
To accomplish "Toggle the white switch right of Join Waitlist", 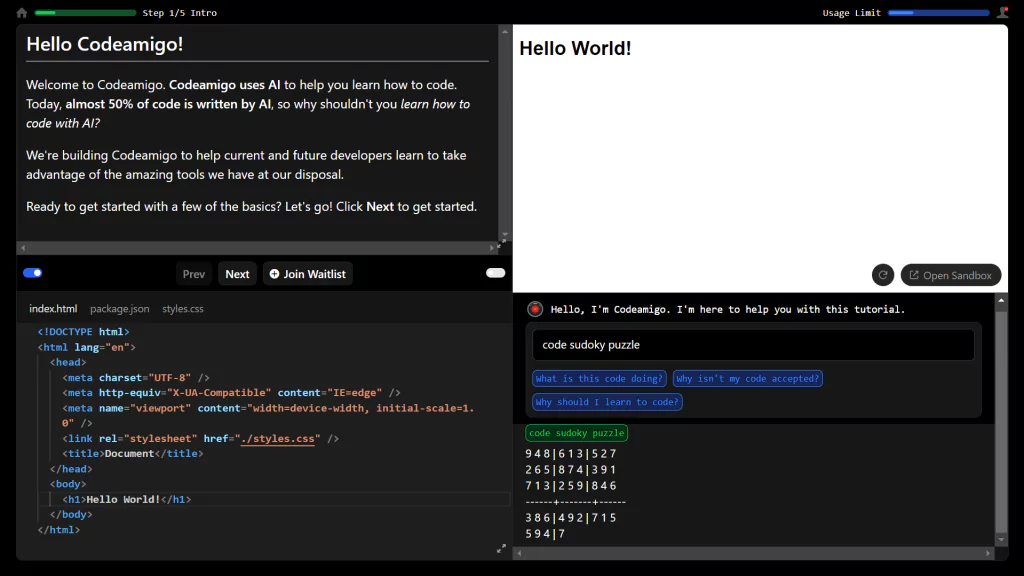I will coord(496,273).
